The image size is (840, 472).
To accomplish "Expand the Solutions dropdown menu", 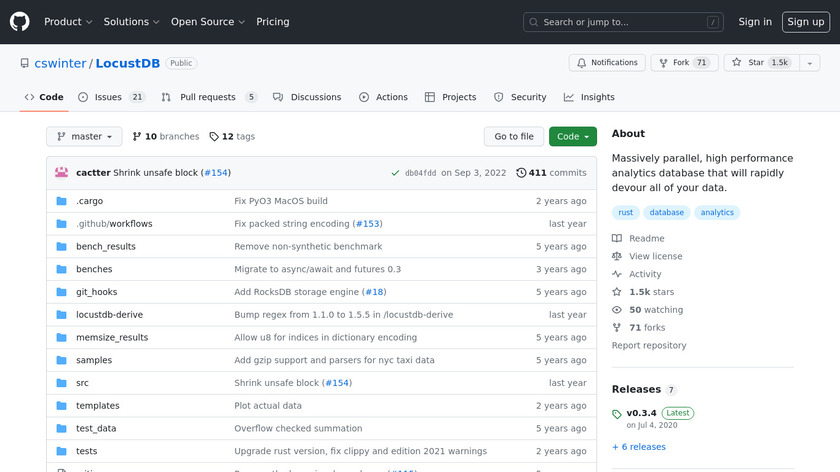I will (131, 22).
